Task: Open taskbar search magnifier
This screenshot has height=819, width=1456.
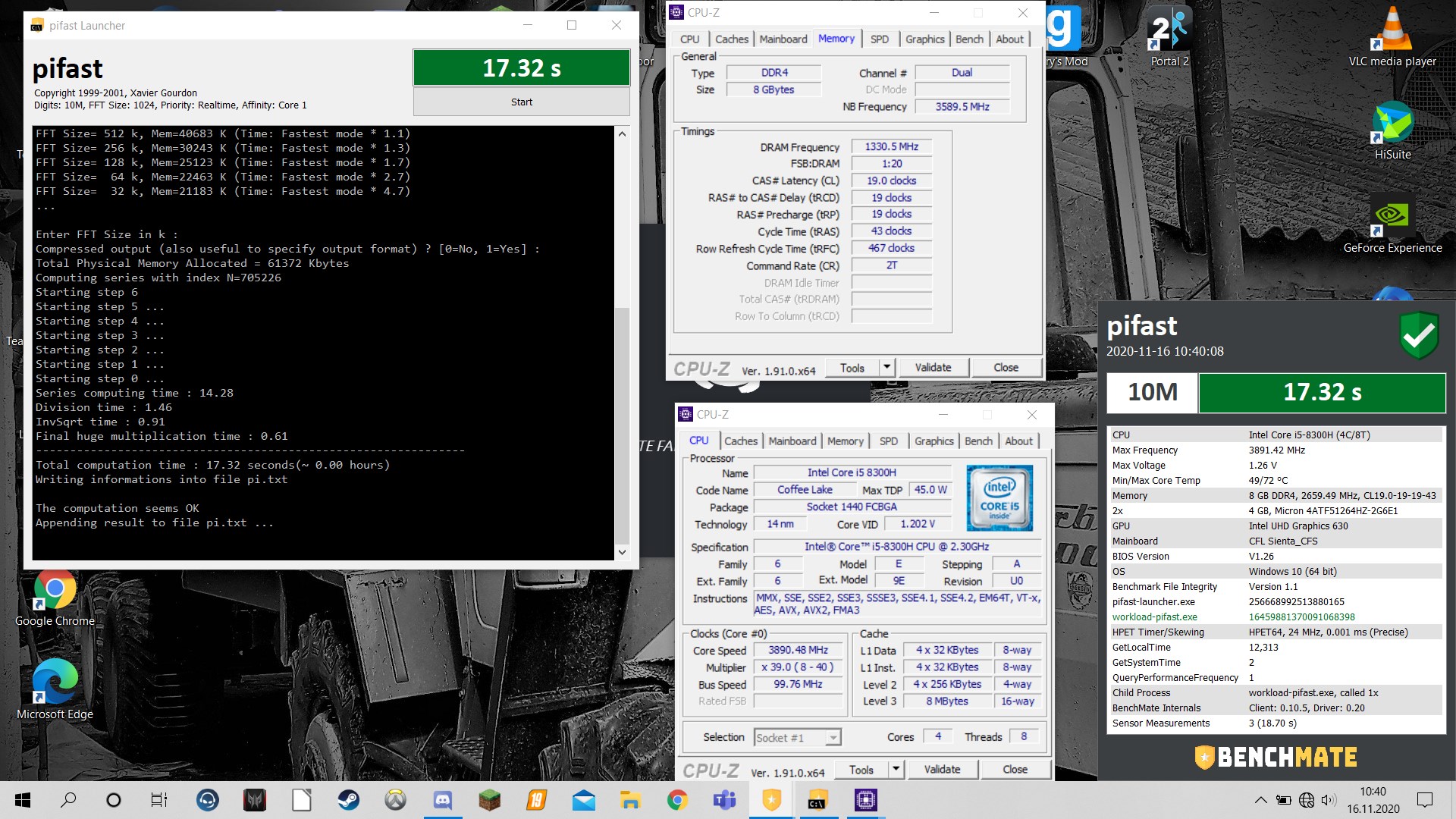Action: coord(68,800)
